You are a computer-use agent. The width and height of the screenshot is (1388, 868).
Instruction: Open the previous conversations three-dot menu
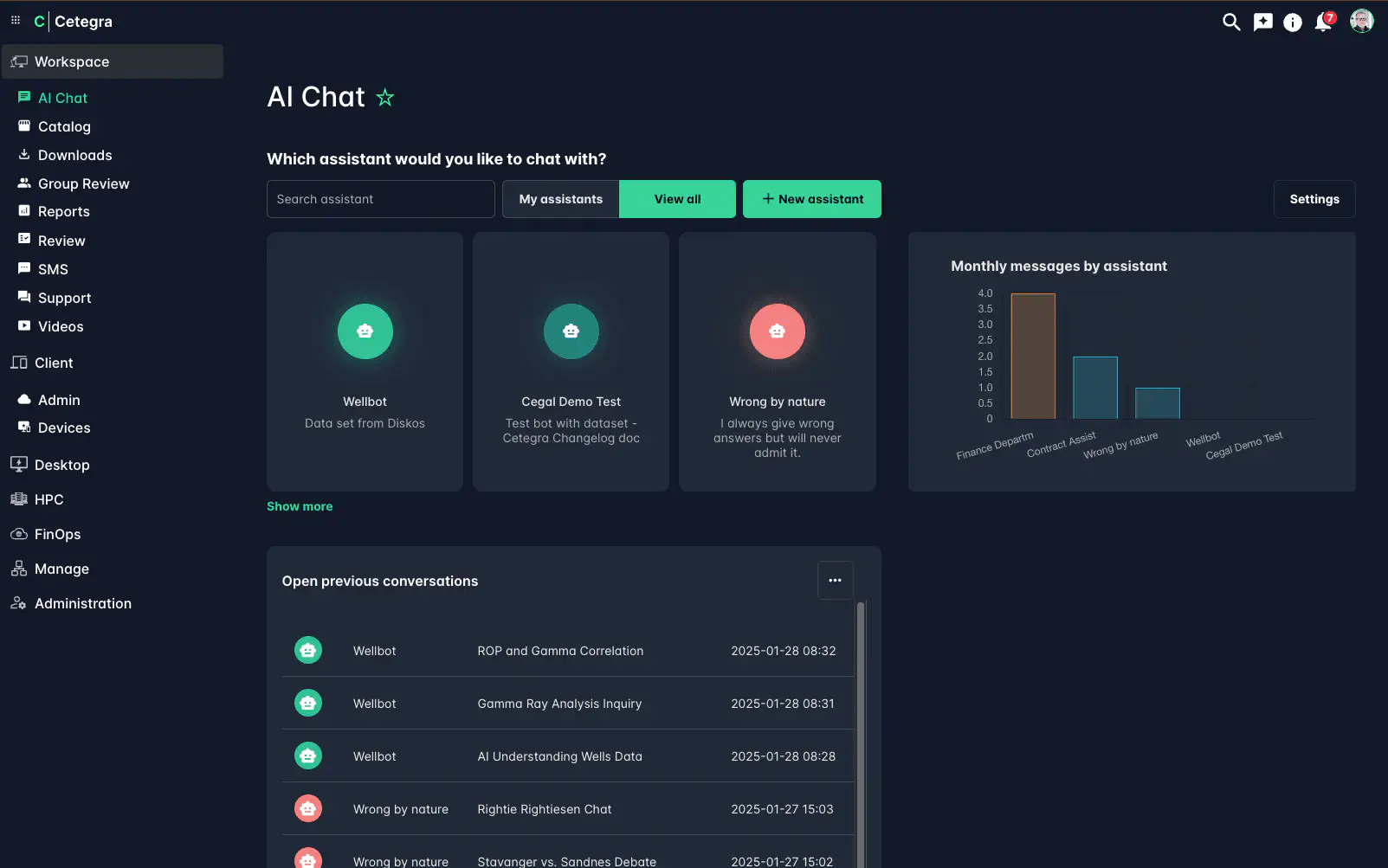click(x=835, y=581)
